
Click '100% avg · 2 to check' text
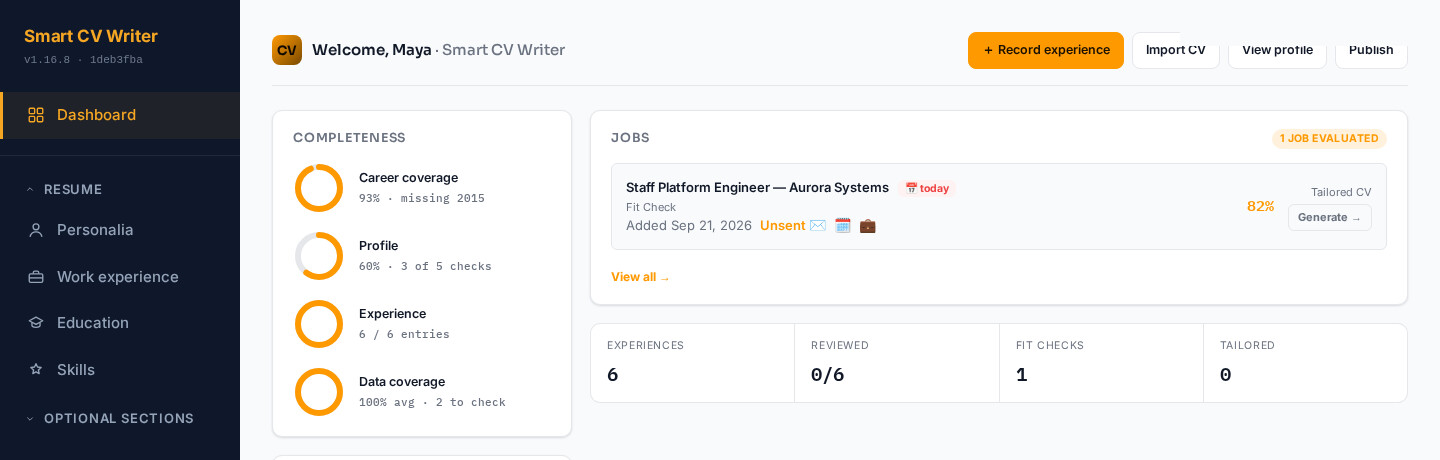tap(432, 402)
